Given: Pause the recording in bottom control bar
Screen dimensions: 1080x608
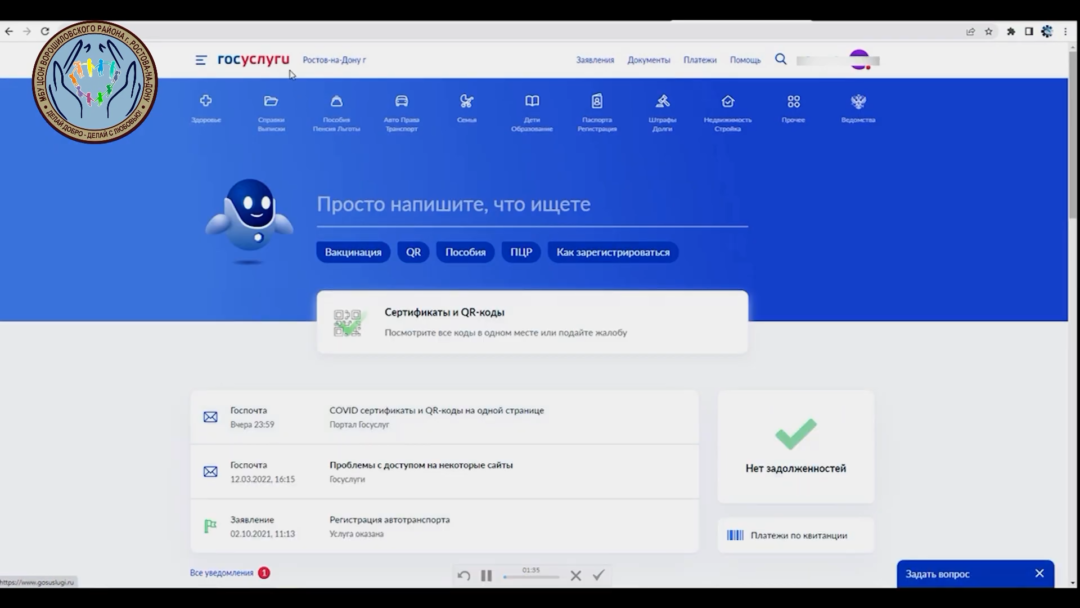Looking at the screenshot, I should 486,576.
